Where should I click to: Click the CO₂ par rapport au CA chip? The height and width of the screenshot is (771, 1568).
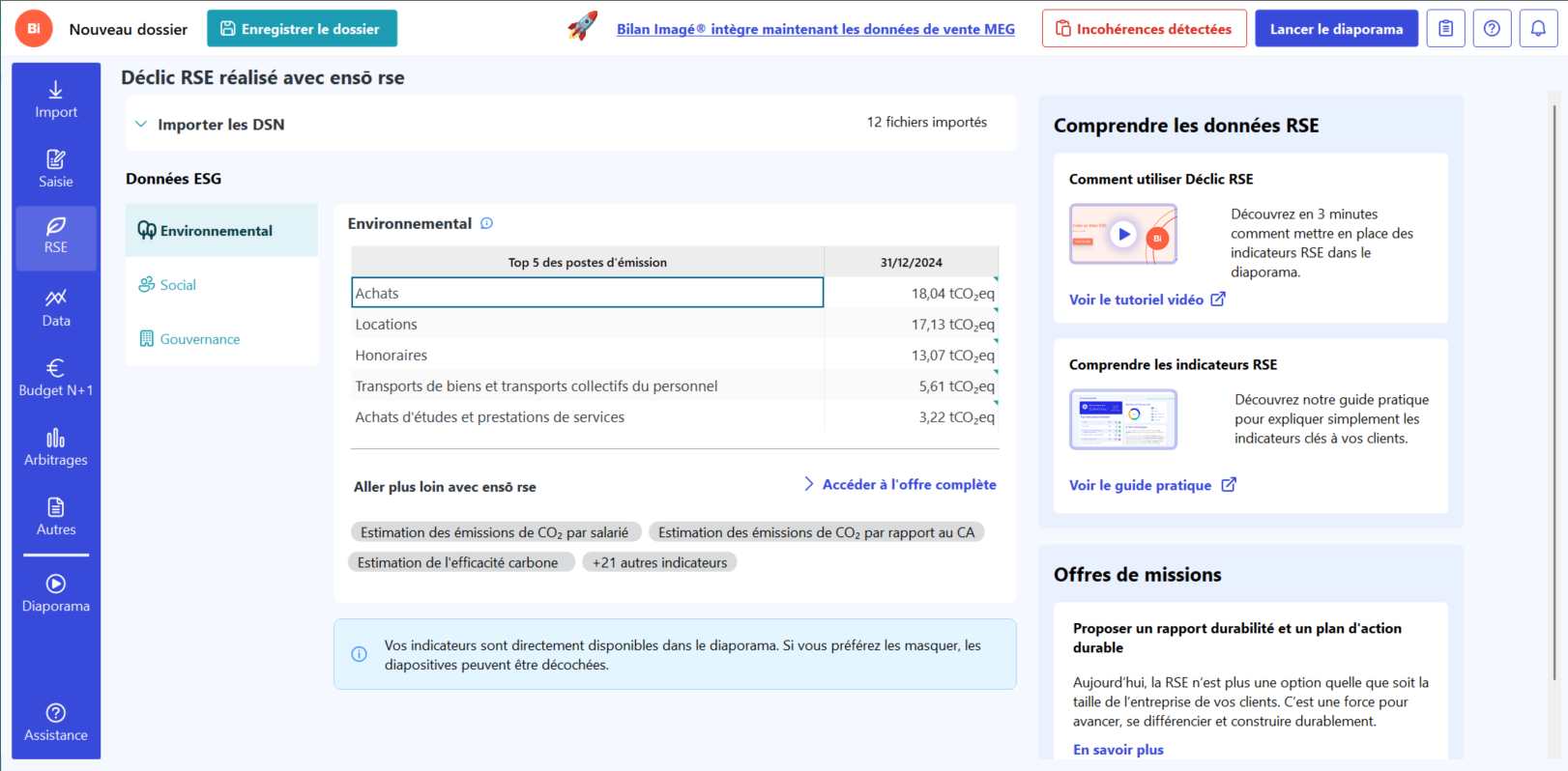(x=816, y=532)
